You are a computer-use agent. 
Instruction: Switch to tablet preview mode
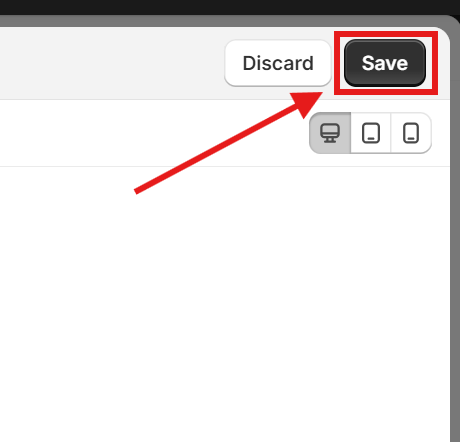click(x=371, y=133)
